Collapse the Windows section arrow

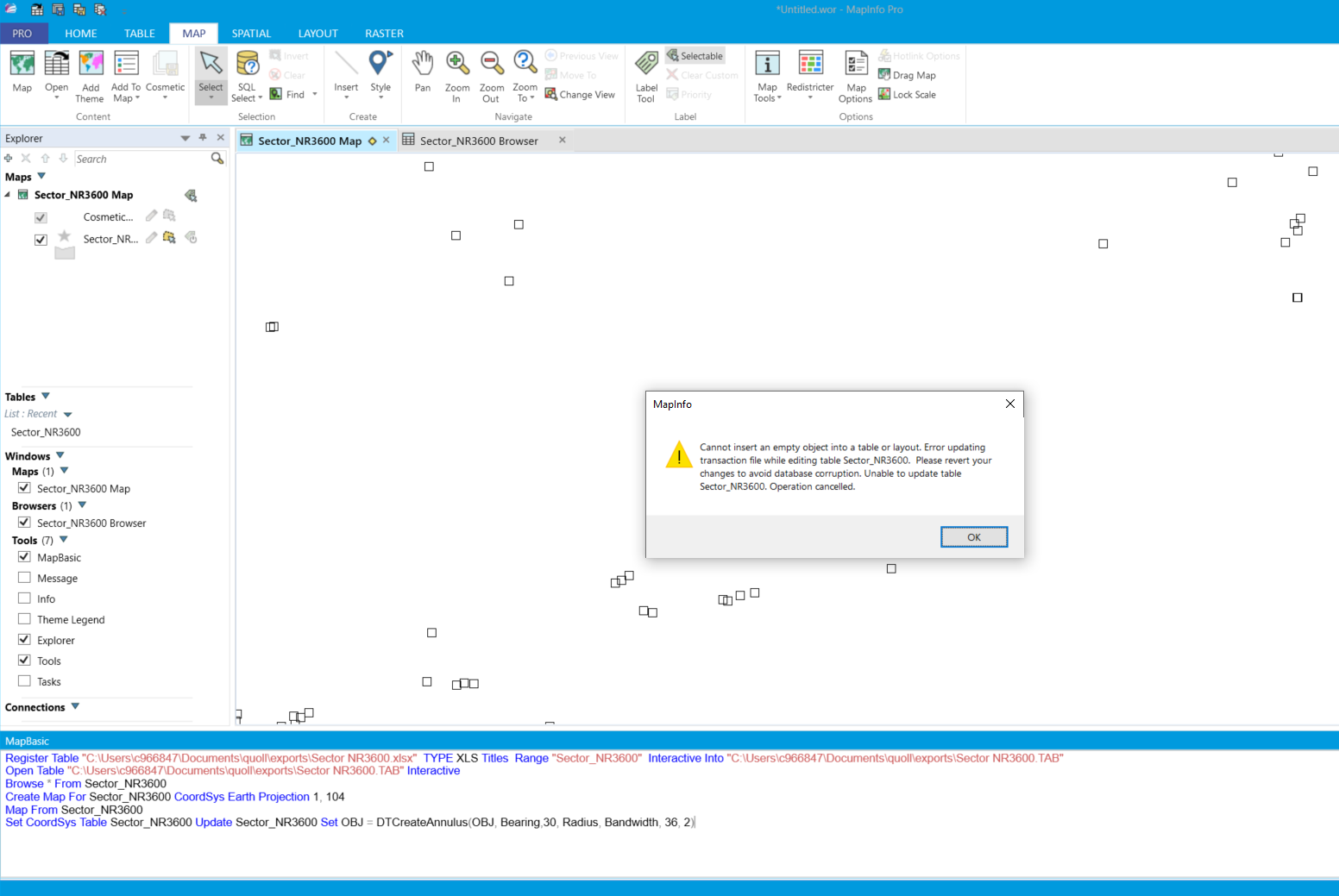[x=60, y=455]
